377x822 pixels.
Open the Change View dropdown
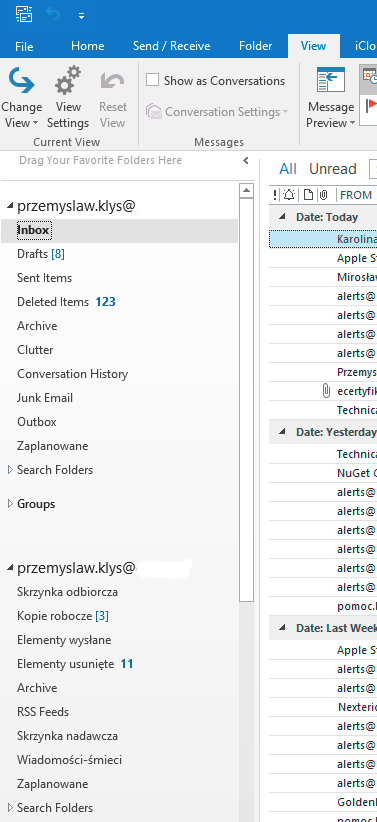21,98
